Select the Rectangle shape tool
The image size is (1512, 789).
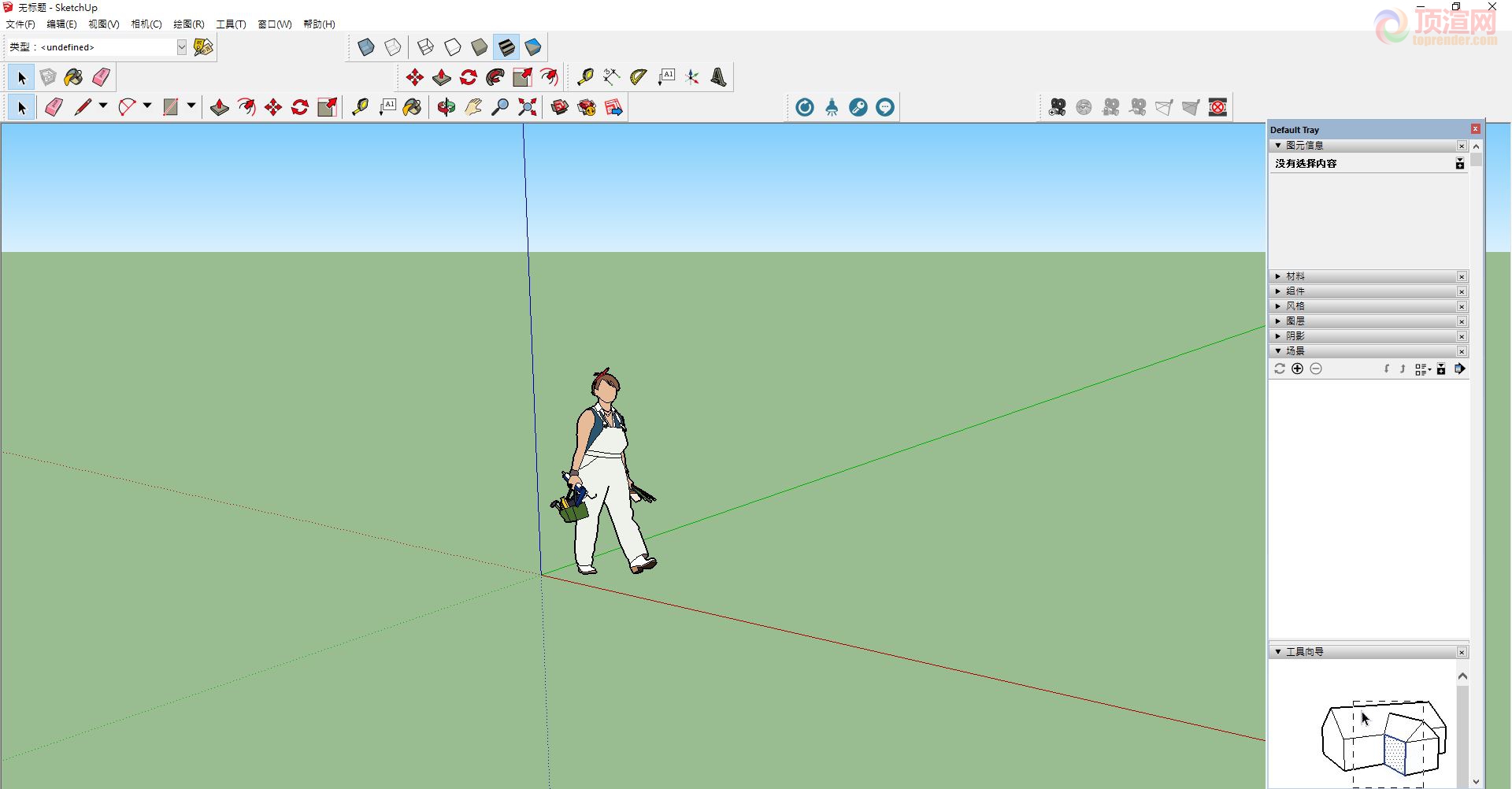pos(171,107)
